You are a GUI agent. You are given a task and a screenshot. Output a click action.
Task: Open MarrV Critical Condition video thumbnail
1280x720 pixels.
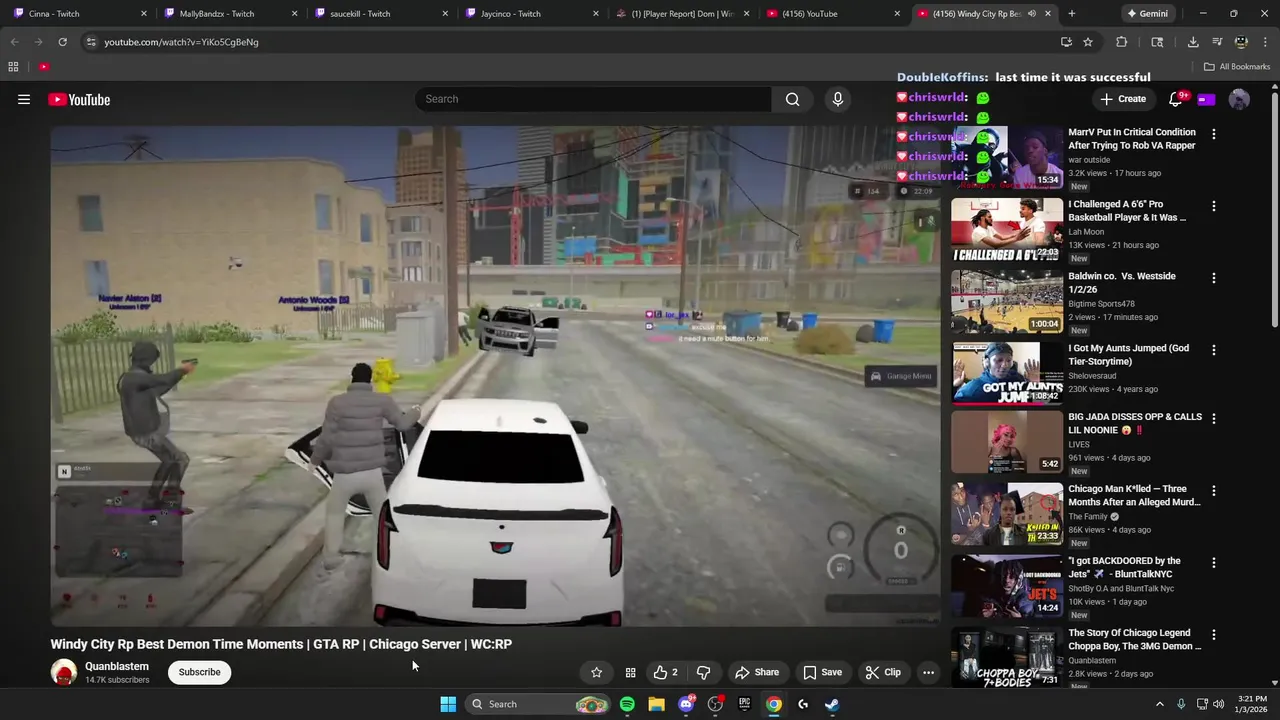click(x=1007, y=157)
